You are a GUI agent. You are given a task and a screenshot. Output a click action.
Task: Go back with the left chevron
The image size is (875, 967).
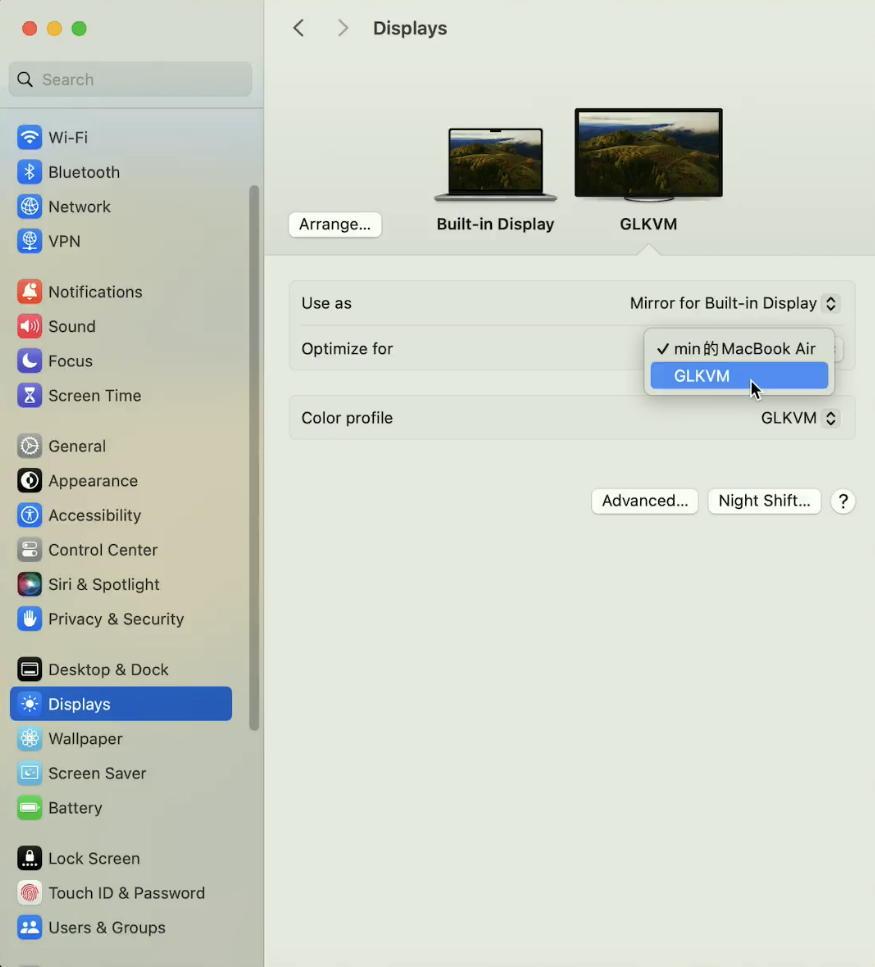click(298, 28)
